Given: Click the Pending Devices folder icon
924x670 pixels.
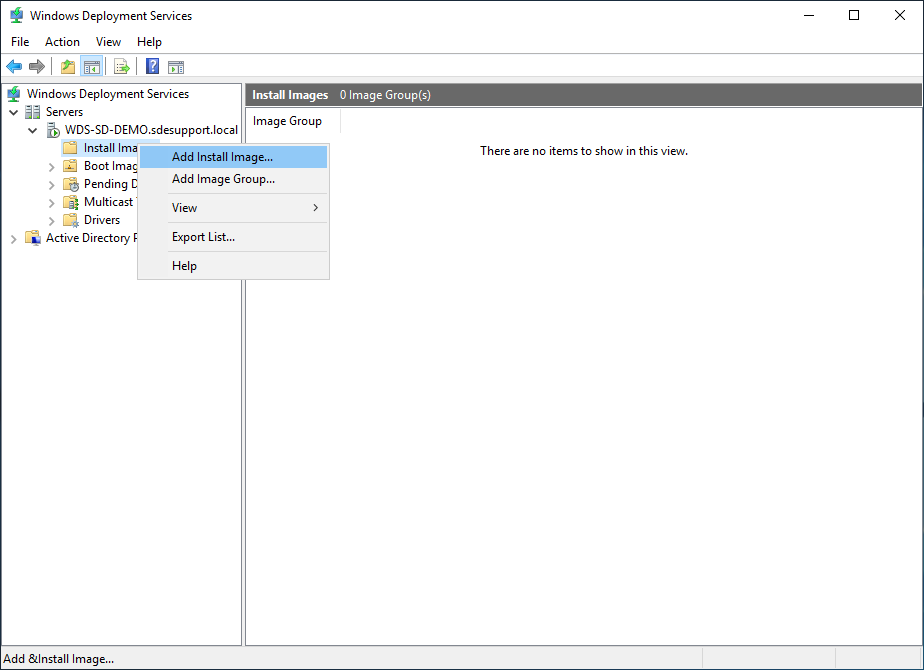Looking at the screenshot, I should [71, 184].
